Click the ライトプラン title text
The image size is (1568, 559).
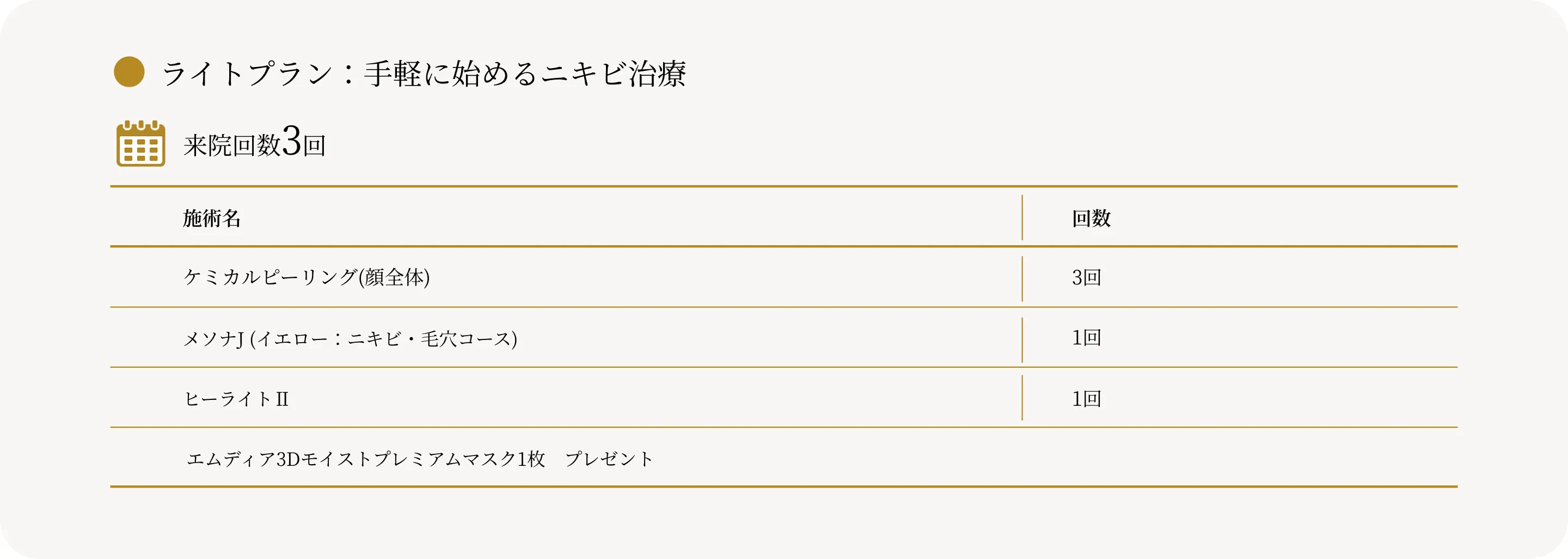[x=246, y=74]
